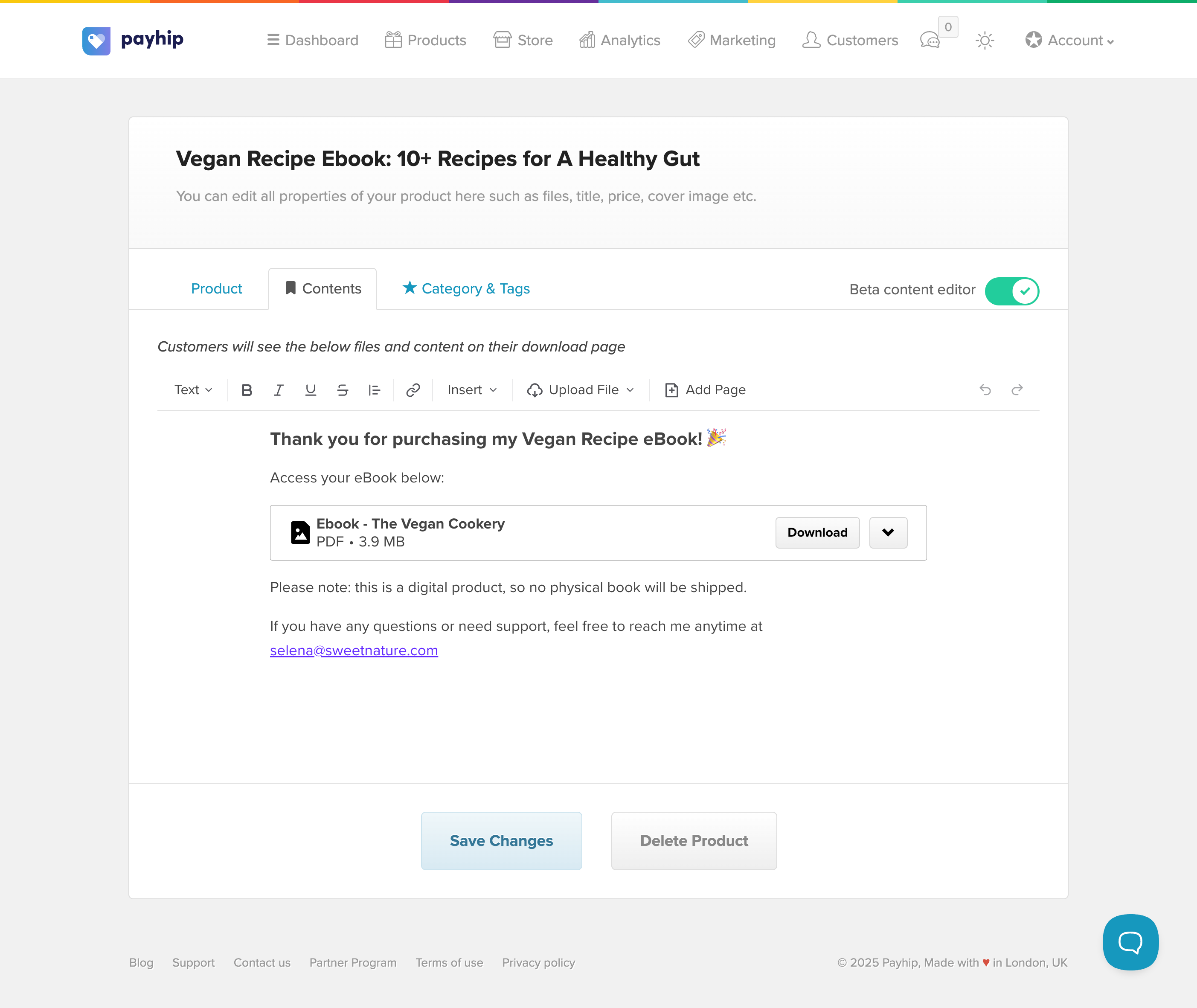Open the live chat support bubble

tap(1130, 942)
